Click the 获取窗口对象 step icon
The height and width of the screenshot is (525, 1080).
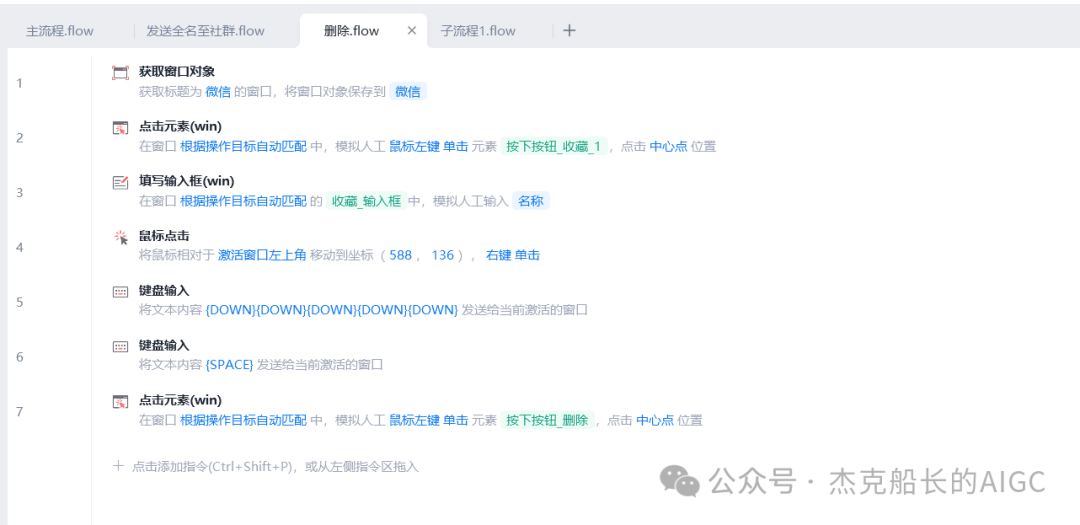[x=121, y=72]
